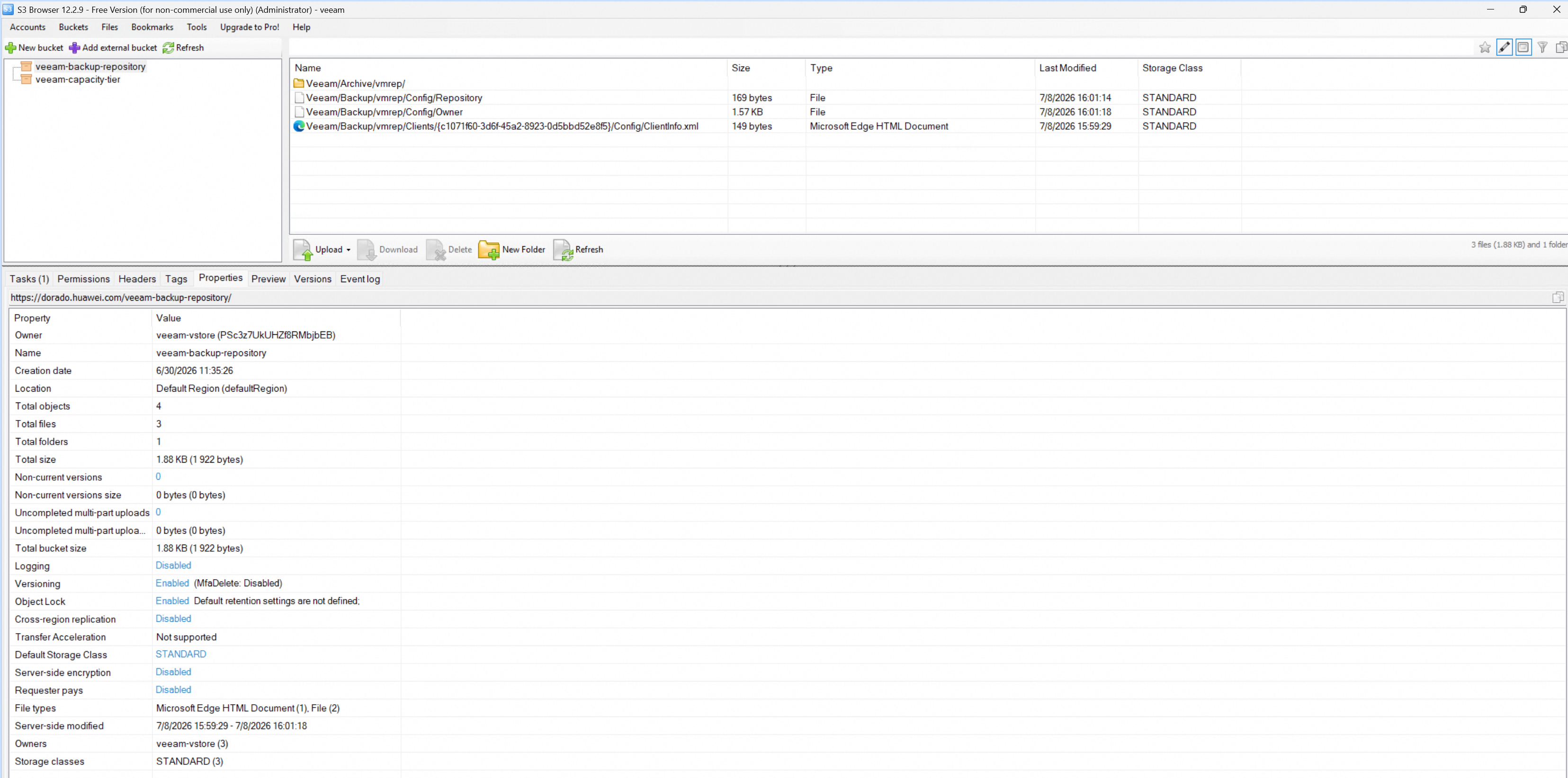This screenshot has width=1568, height=778.
Task: Click the Requester pays Disabled link
Action: [x=173, y=690]
